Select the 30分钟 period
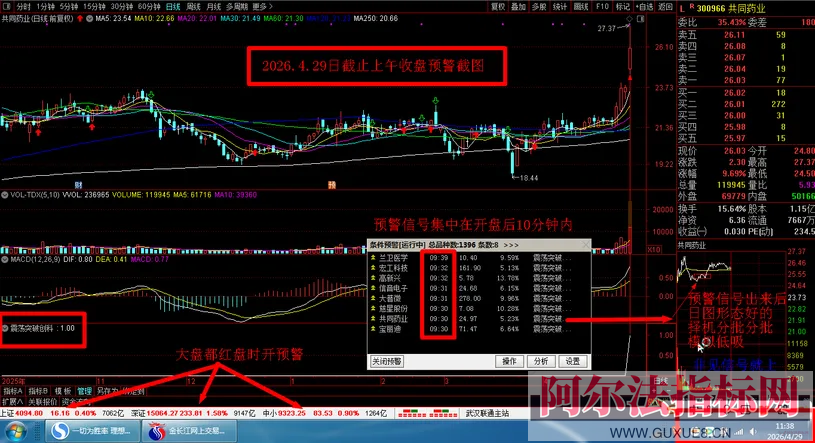The width and height of the screenshot is (815, 443). coord(122,7)
